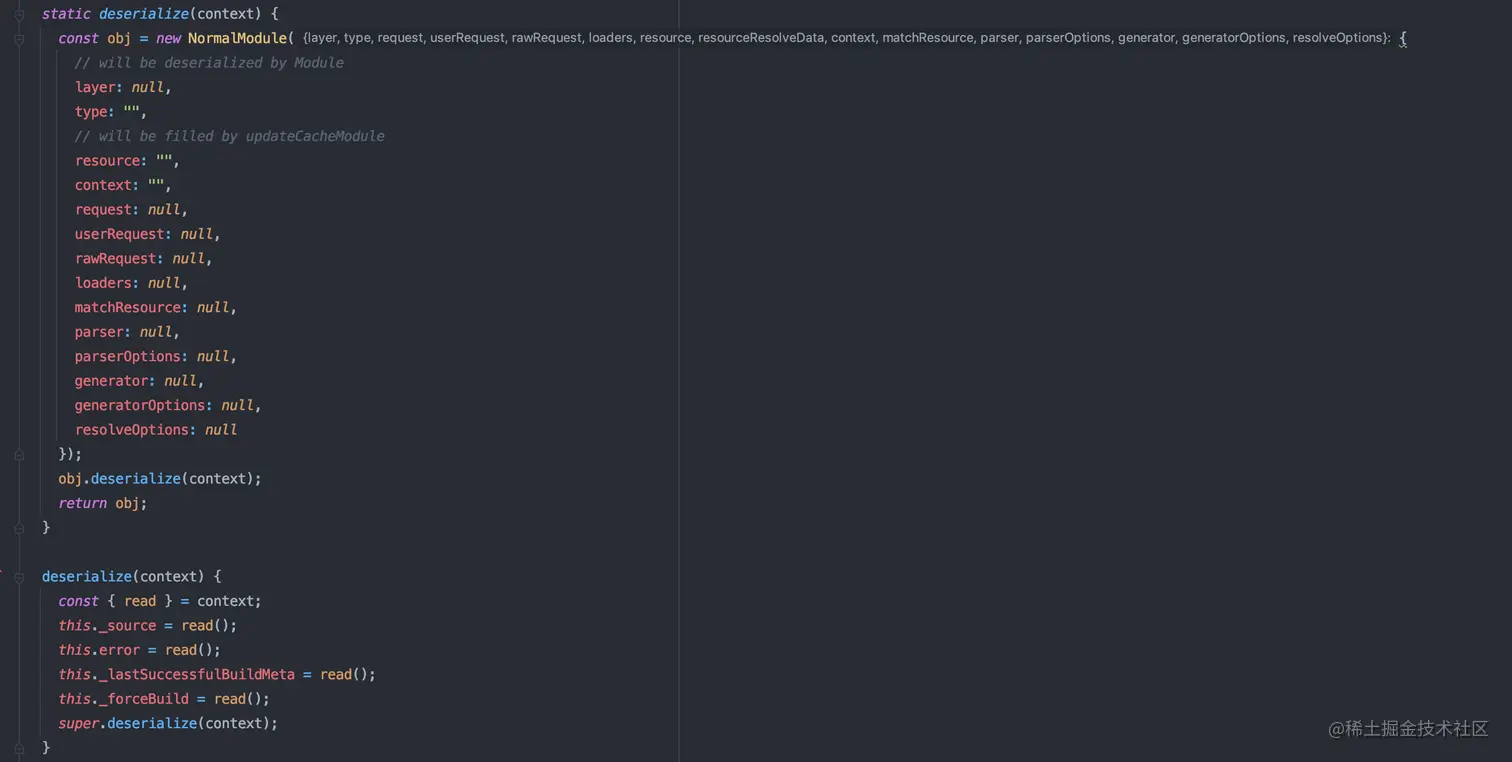The width and height of the screenshot is (1512, 762).
Task: Click comment 'will be deserialized by Module'
Action: (x=209, y=63)
